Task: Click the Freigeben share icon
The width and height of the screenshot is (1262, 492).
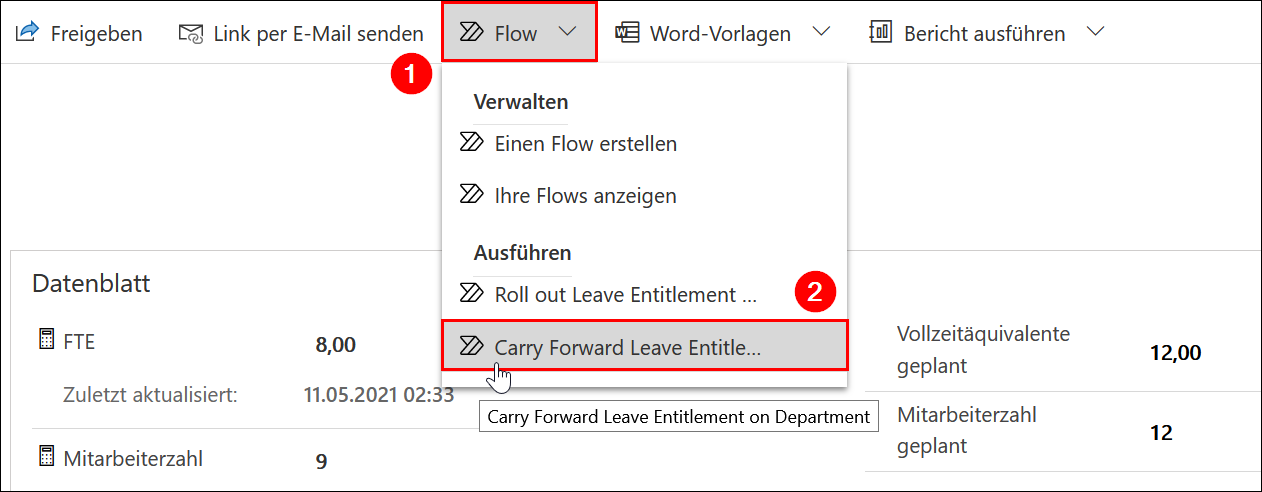Action: point(26,33)
